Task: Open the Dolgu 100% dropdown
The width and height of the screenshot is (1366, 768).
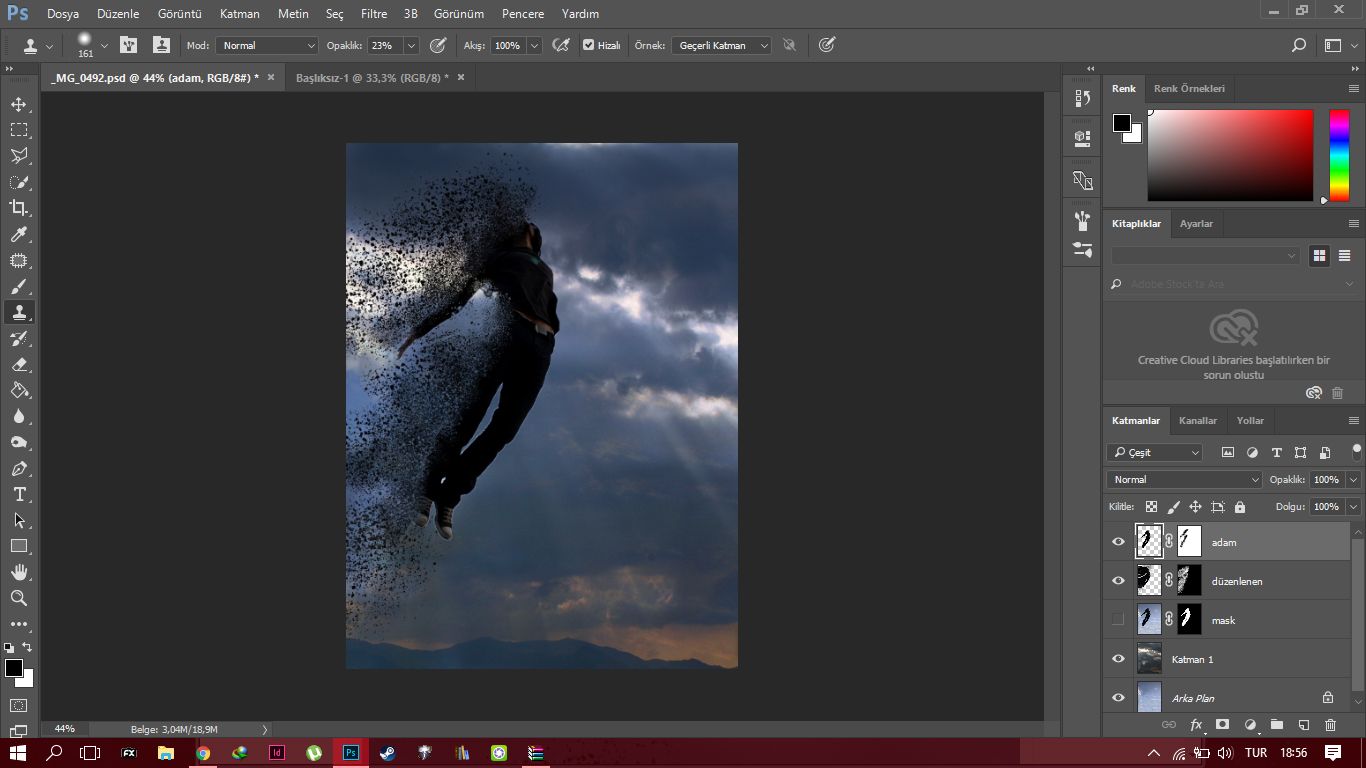Action: pos(1353,507)
